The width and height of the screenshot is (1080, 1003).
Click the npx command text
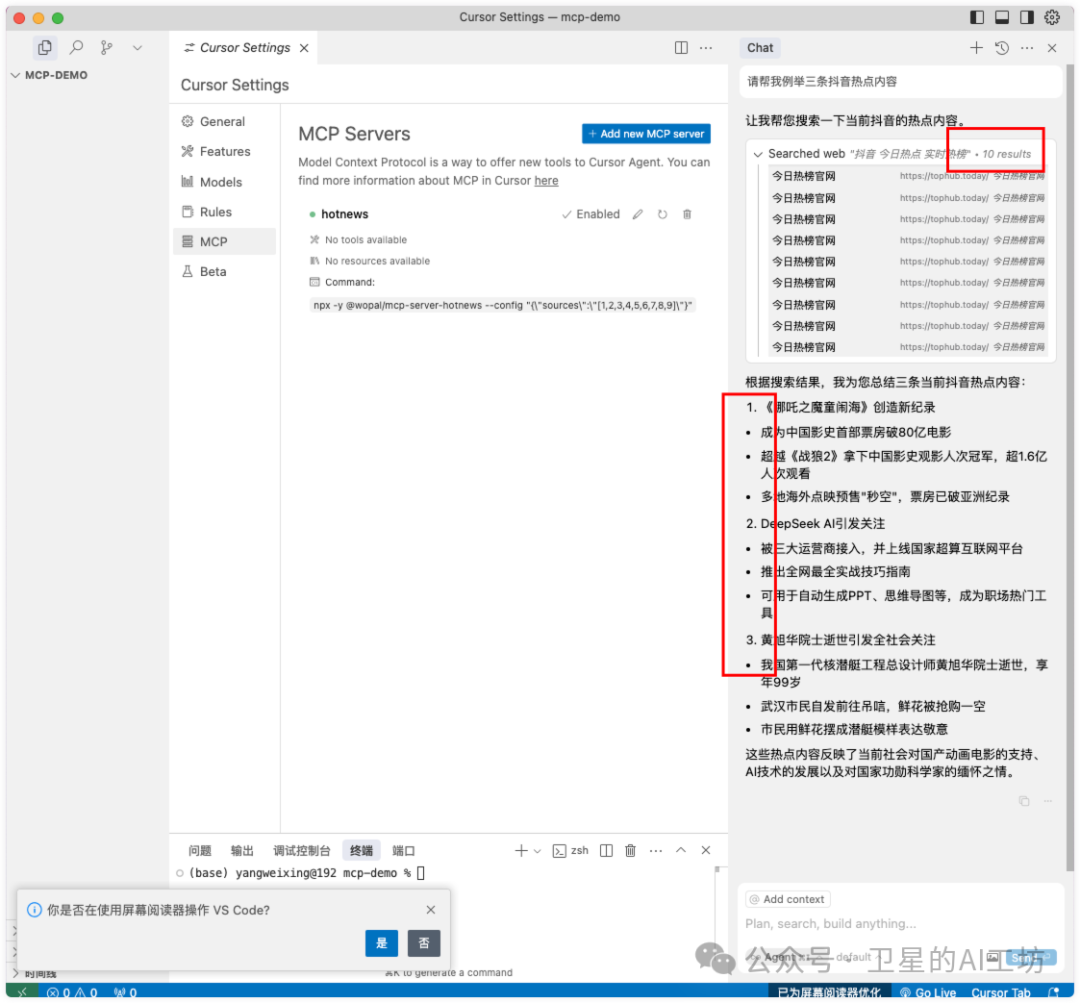click(x=502, y=305)
